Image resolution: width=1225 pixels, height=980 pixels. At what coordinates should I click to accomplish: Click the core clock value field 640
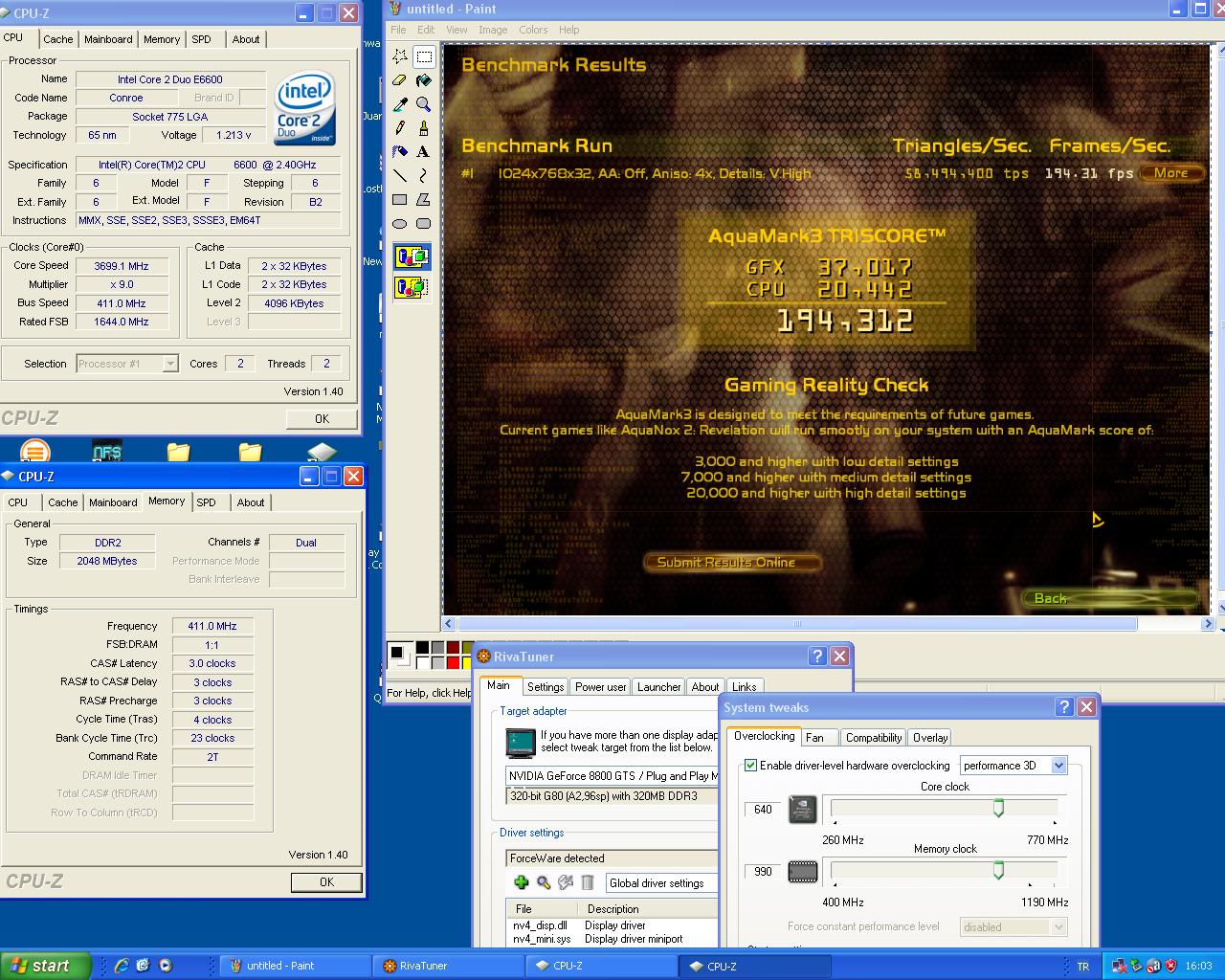[x=763, y=809]
